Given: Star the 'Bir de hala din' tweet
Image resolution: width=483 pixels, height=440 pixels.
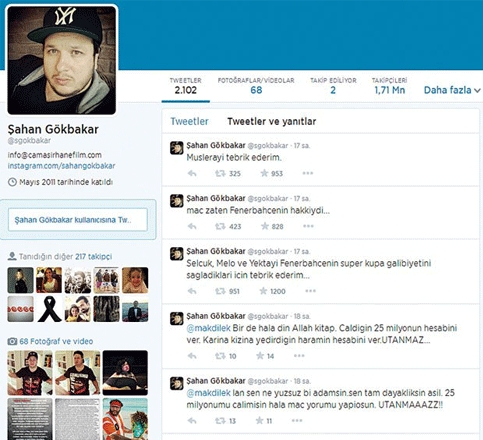Looking at the screenshot, I should click(260, 356).
